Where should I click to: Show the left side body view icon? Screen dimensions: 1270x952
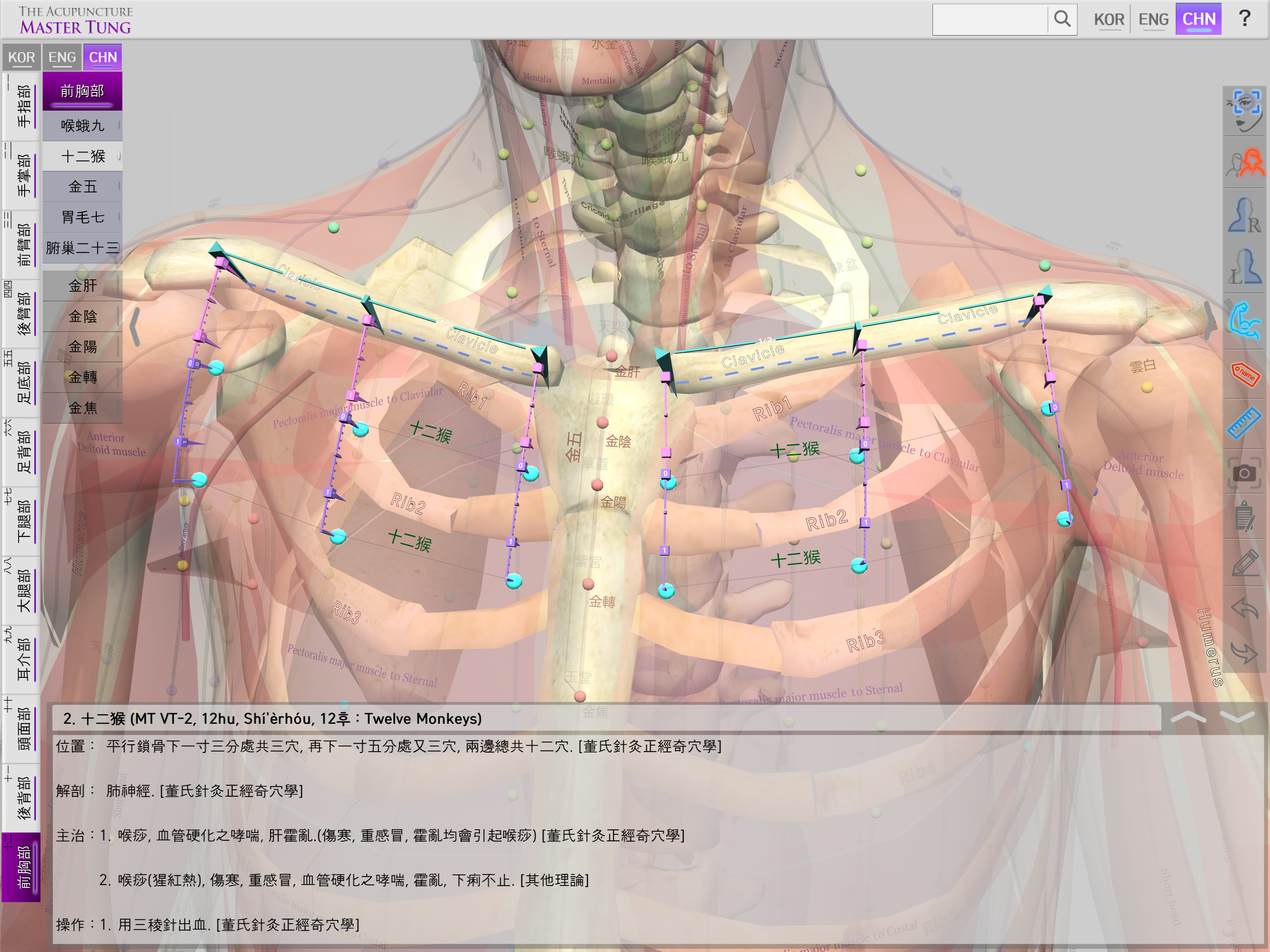click(x=1244, y=267)
